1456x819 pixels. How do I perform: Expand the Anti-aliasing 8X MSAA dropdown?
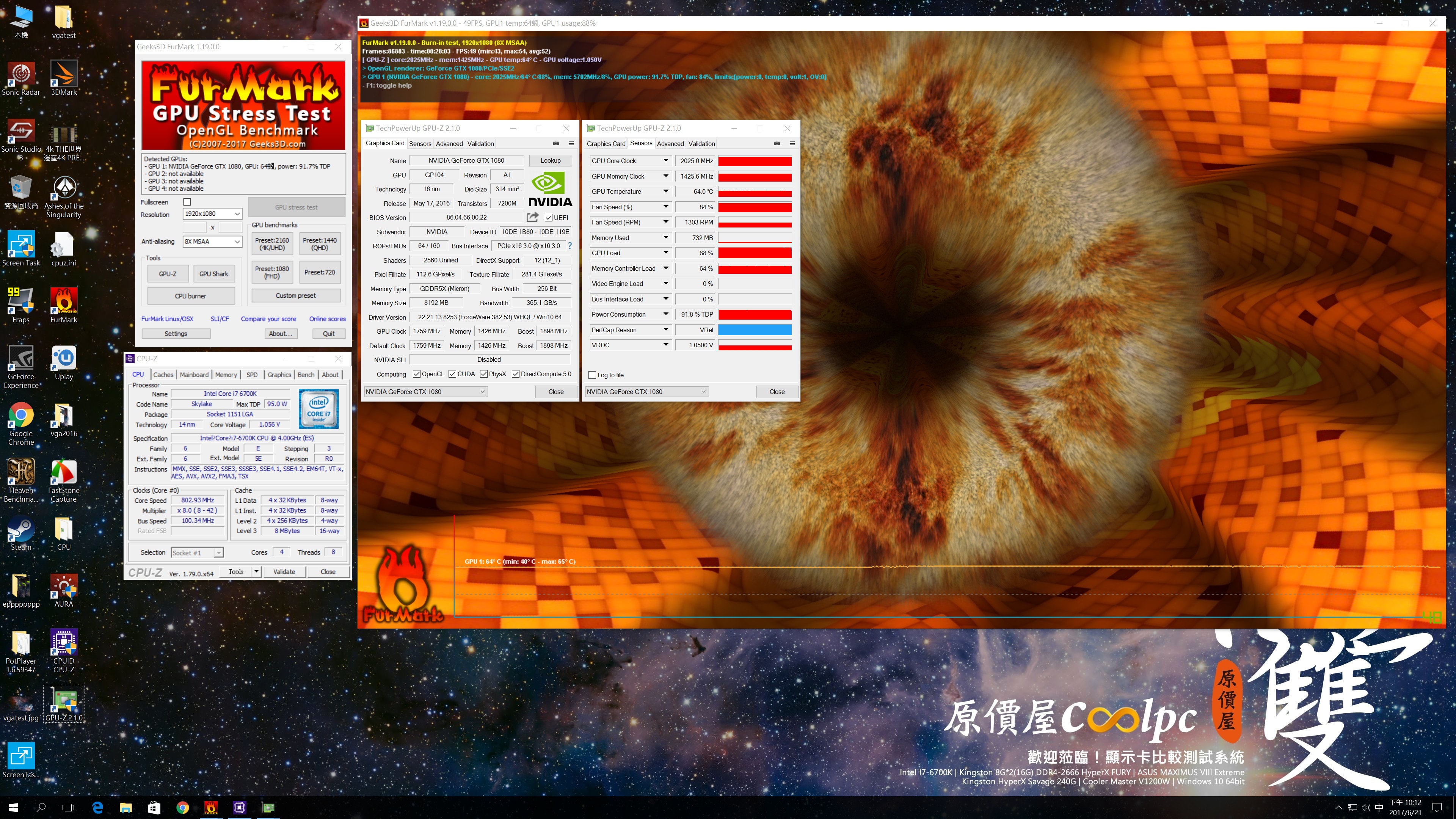[237, 242]
